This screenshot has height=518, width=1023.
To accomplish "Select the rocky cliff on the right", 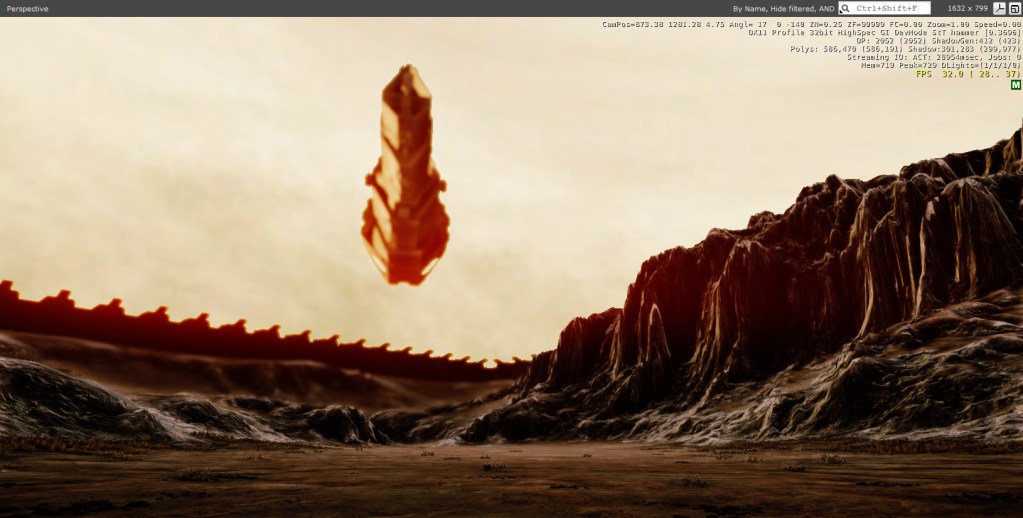I will point(800,290).
